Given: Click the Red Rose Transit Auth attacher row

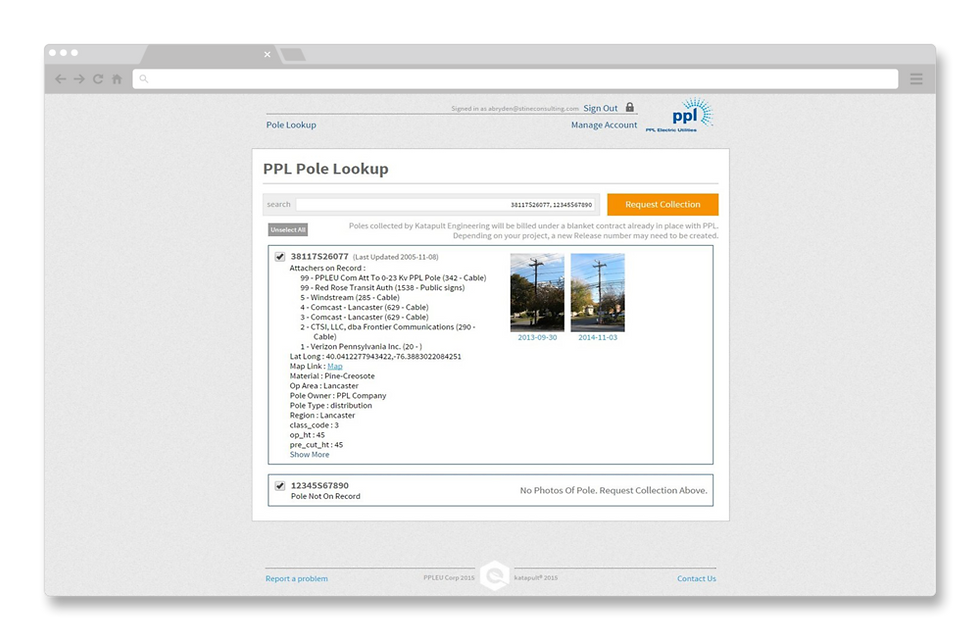Looking at the screenshot, I should [382, 288].
